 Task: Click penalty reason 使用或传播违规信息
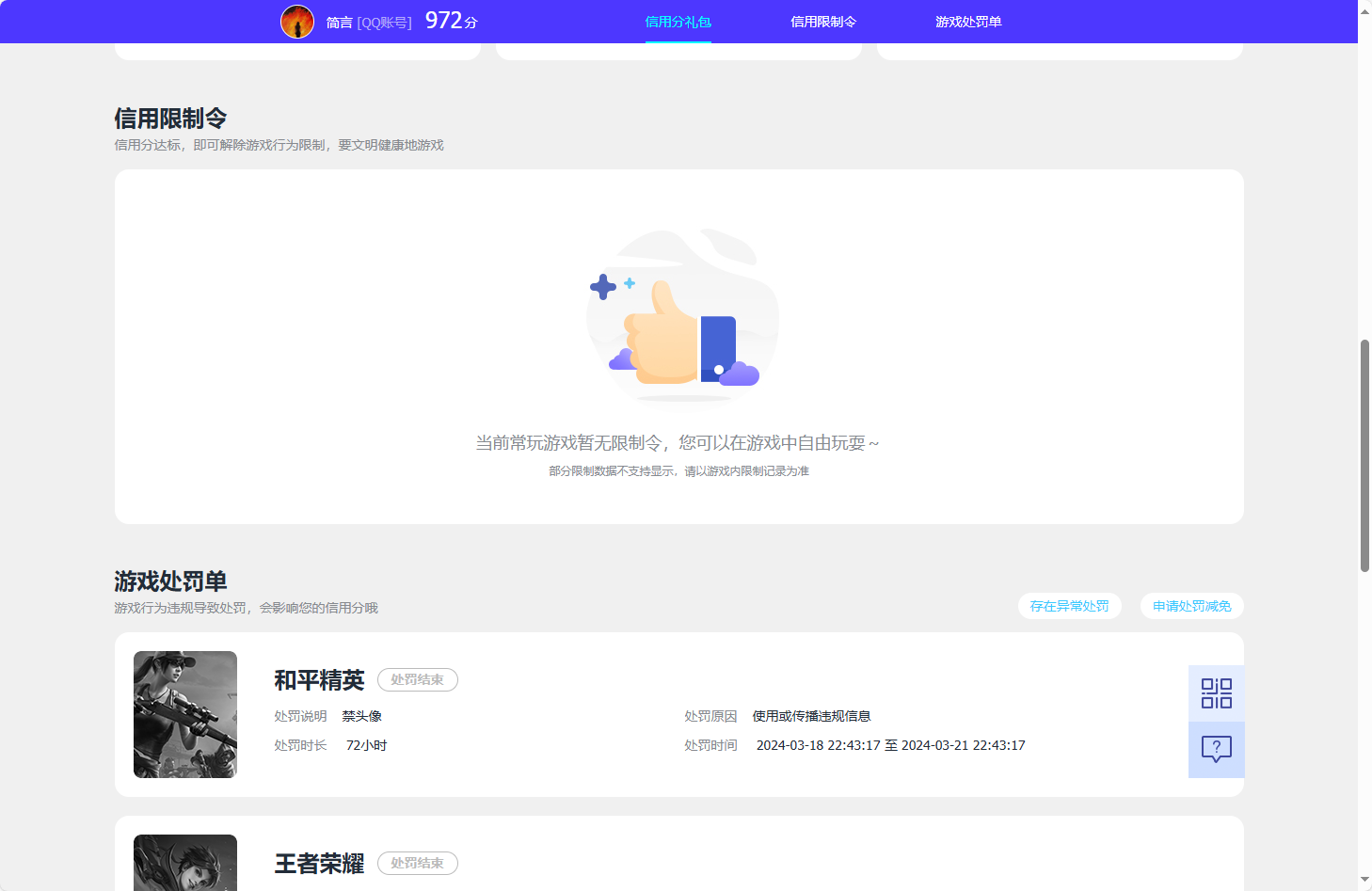click(x=811, y=715)
